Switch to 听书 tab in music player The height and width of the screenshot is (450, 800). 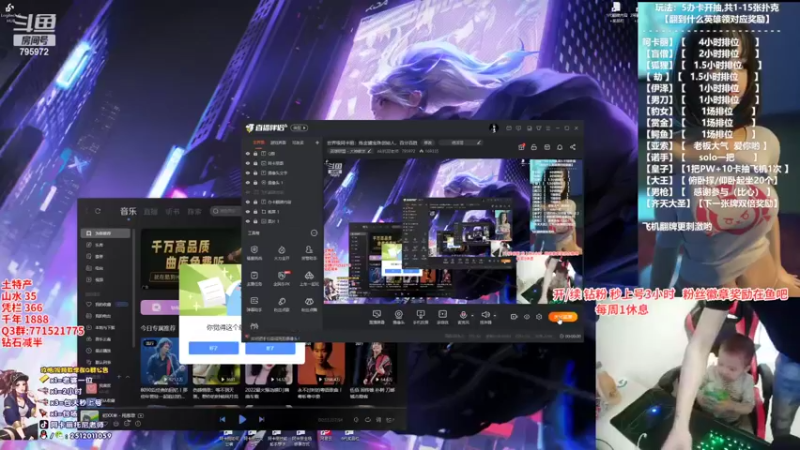click(x=172, y=211)
